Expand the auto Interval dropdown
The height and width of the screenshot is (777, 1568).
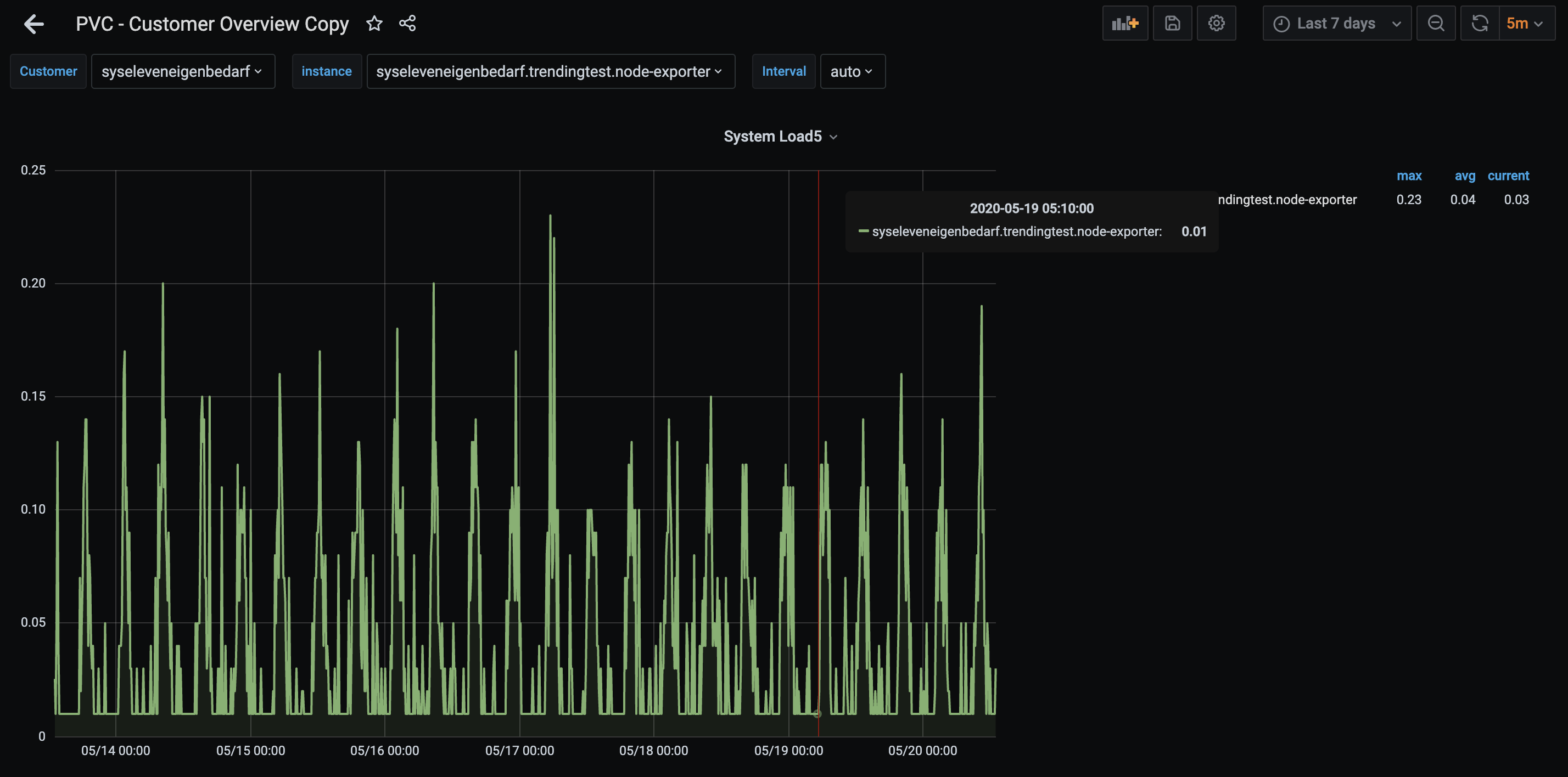[852, 72]
